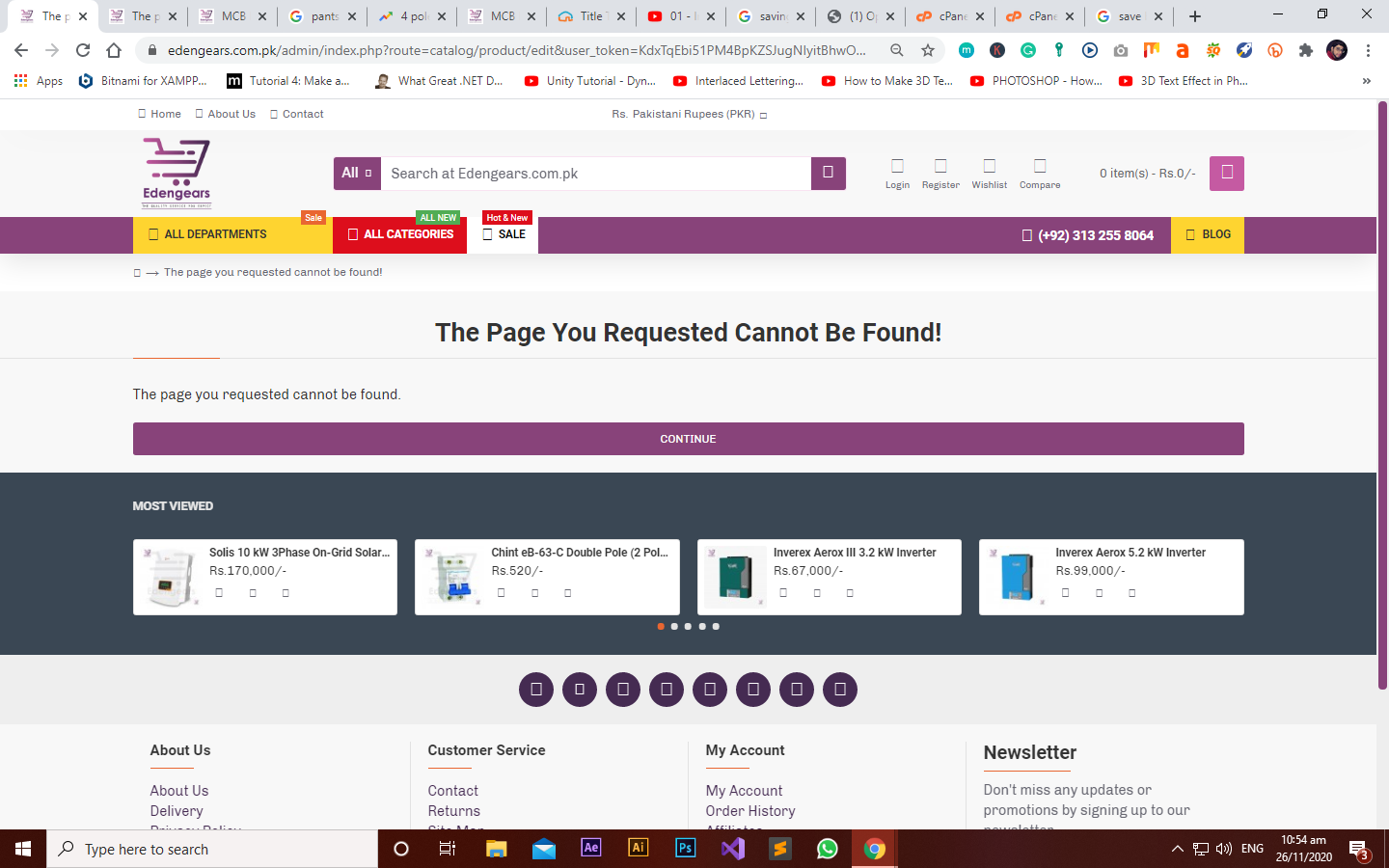Open the Chrome three-dot menu
Image resolution: width=1389 pixels, height=868 pixels.
click(1368, 50)
